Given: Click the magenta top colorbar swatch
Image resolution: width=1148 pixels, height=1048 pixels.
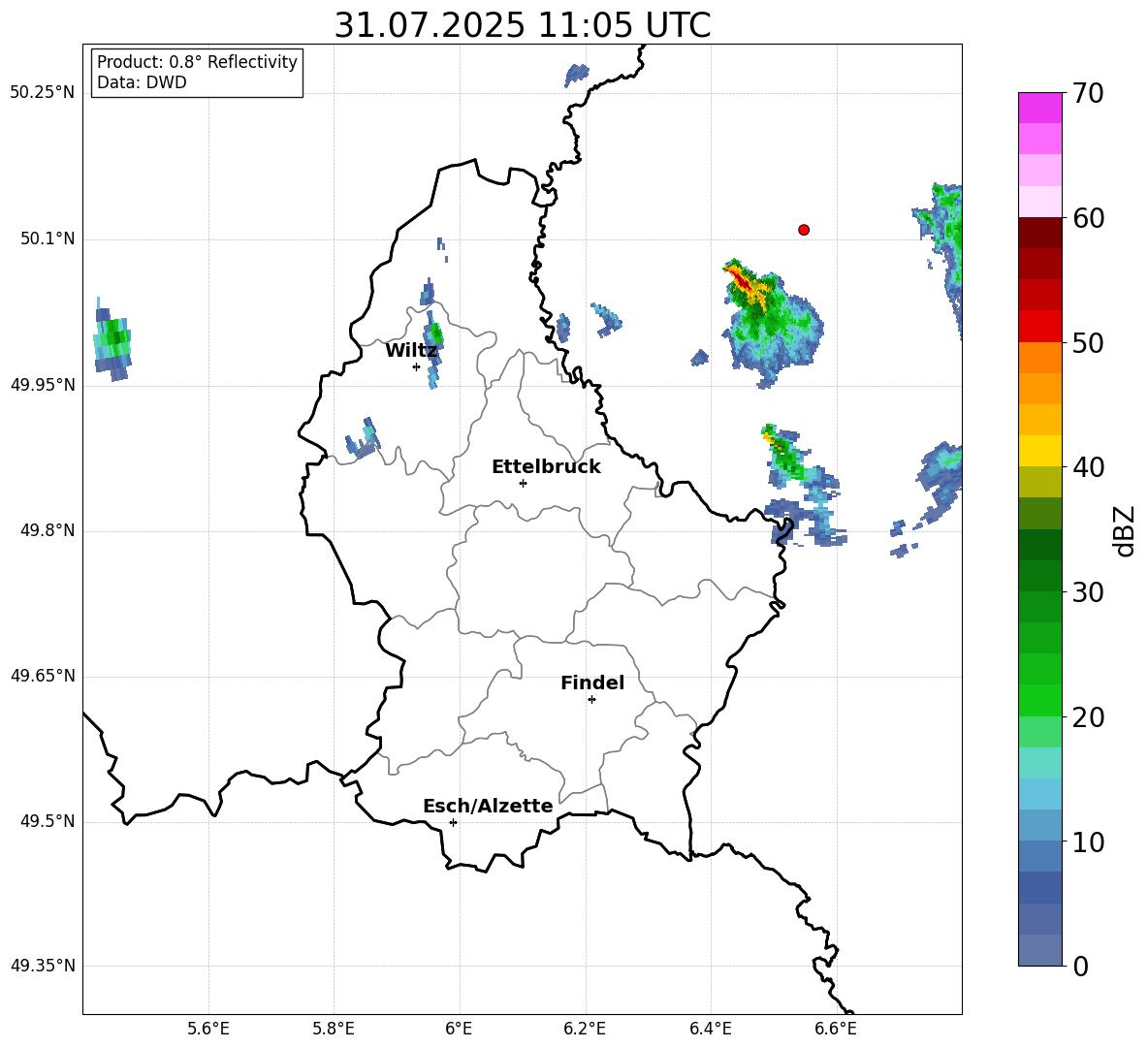Looking at the screenshot, I should click(x=1039, y=108).
